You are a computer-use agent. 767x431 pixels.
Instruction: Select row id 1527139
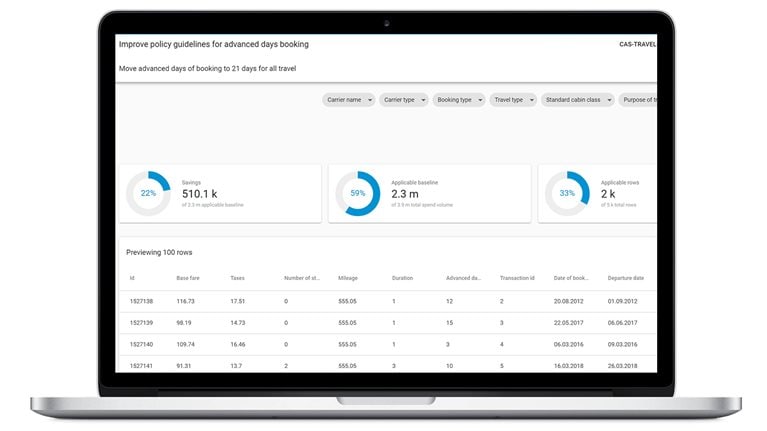click(141, 323)
